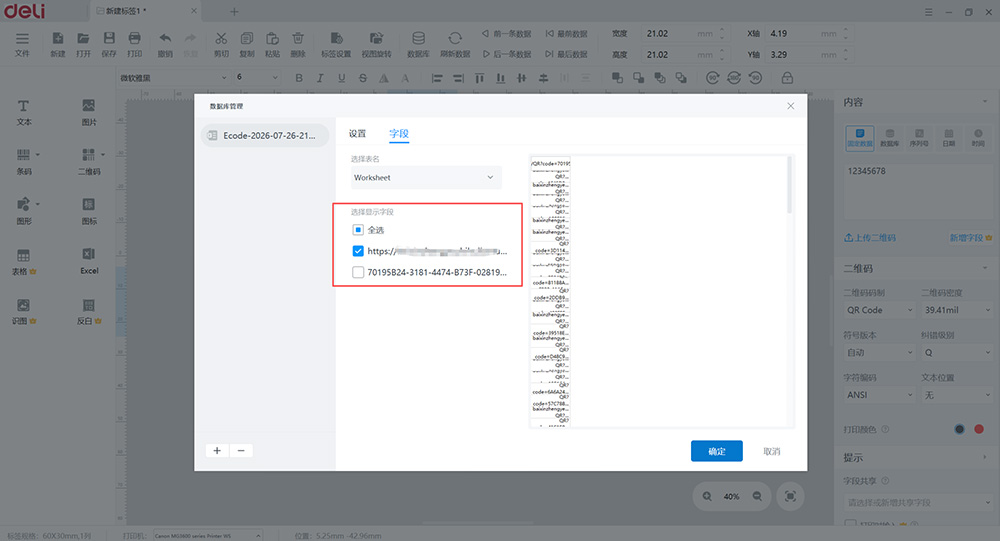Uncheck the https field checkbox

point(358,251)
